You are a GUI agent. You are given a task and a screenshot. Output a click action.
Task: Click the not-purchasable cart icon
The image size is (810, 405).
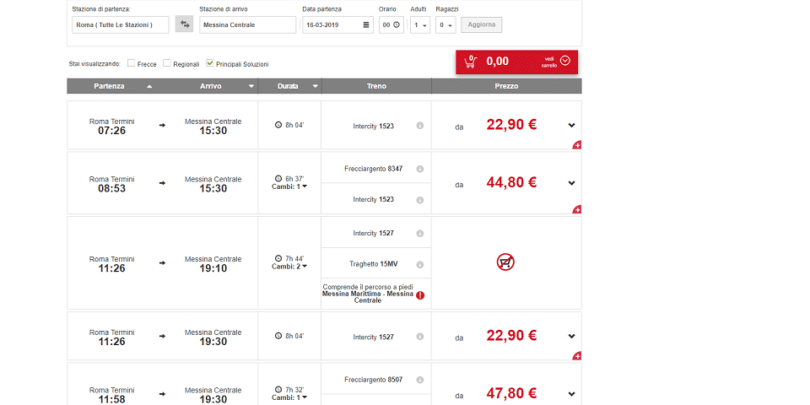[505, 262]
